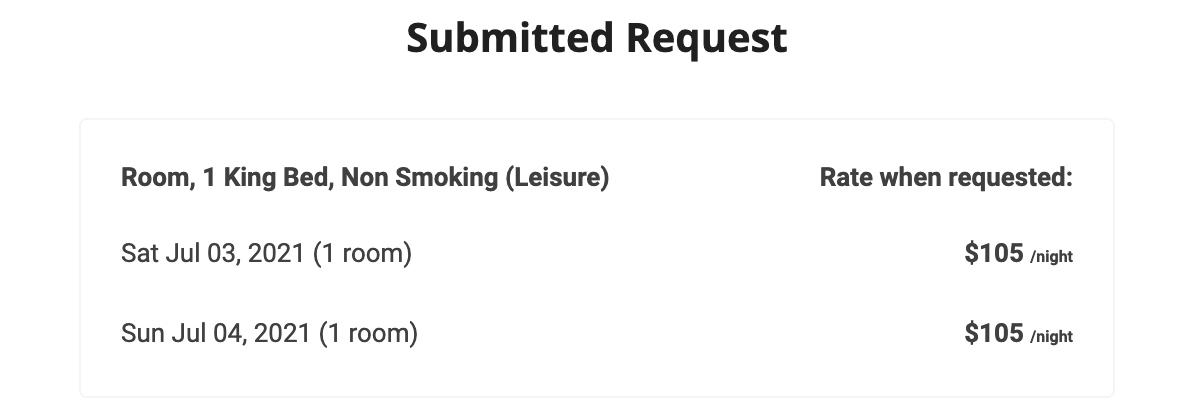Select the Sat Jul 03, 2021 row

(266, 254)
